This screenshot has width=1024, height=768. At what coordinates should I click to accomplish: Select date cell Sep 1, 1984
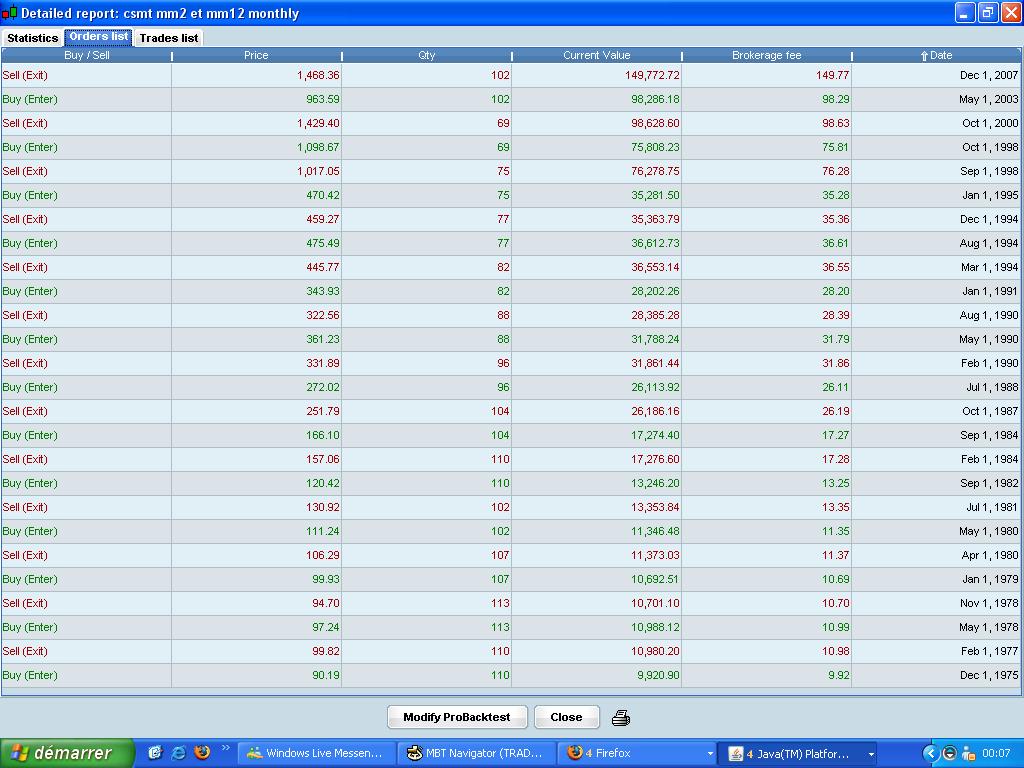(x=936, y=435)
